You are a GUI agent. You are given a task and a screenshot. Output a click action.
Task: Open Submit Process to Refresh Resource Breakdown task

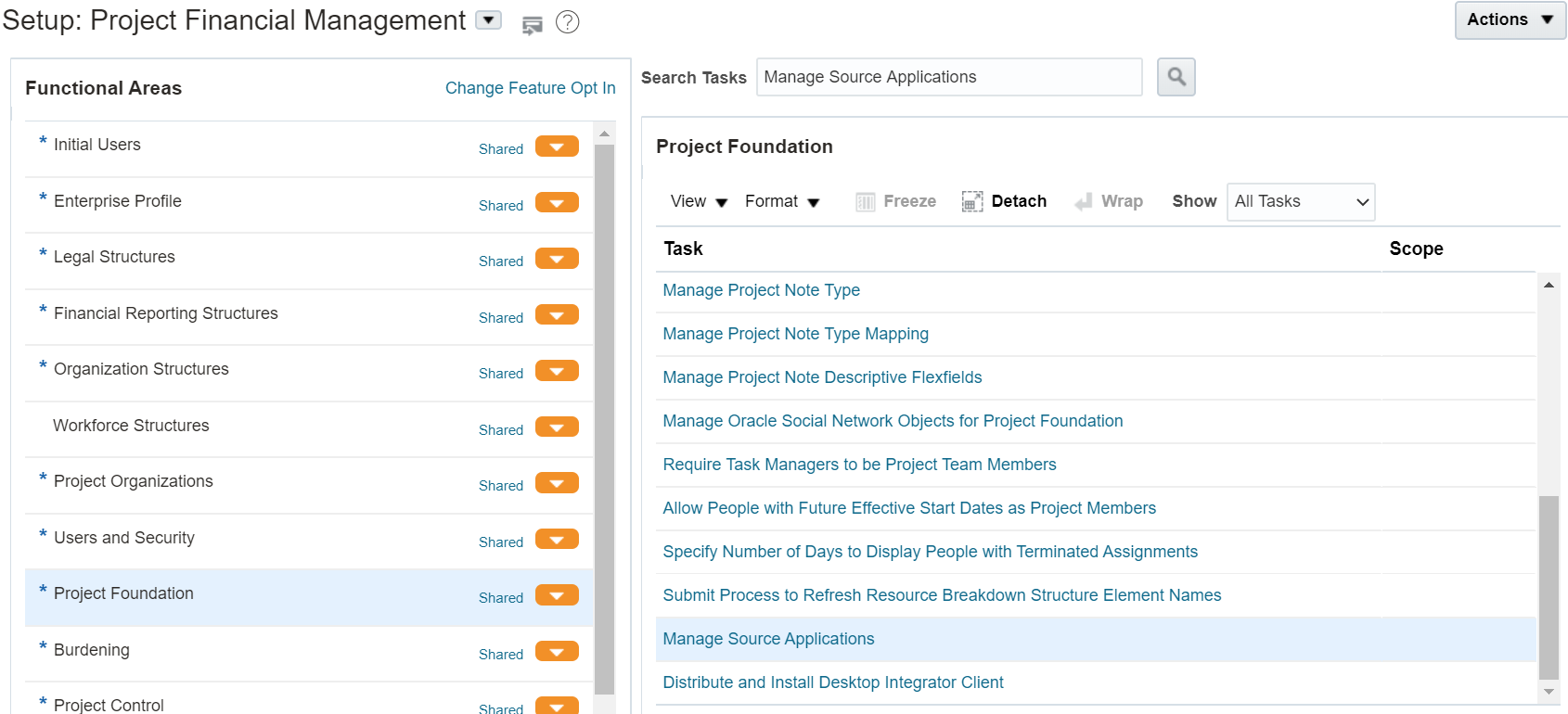(x=942, y=595)
